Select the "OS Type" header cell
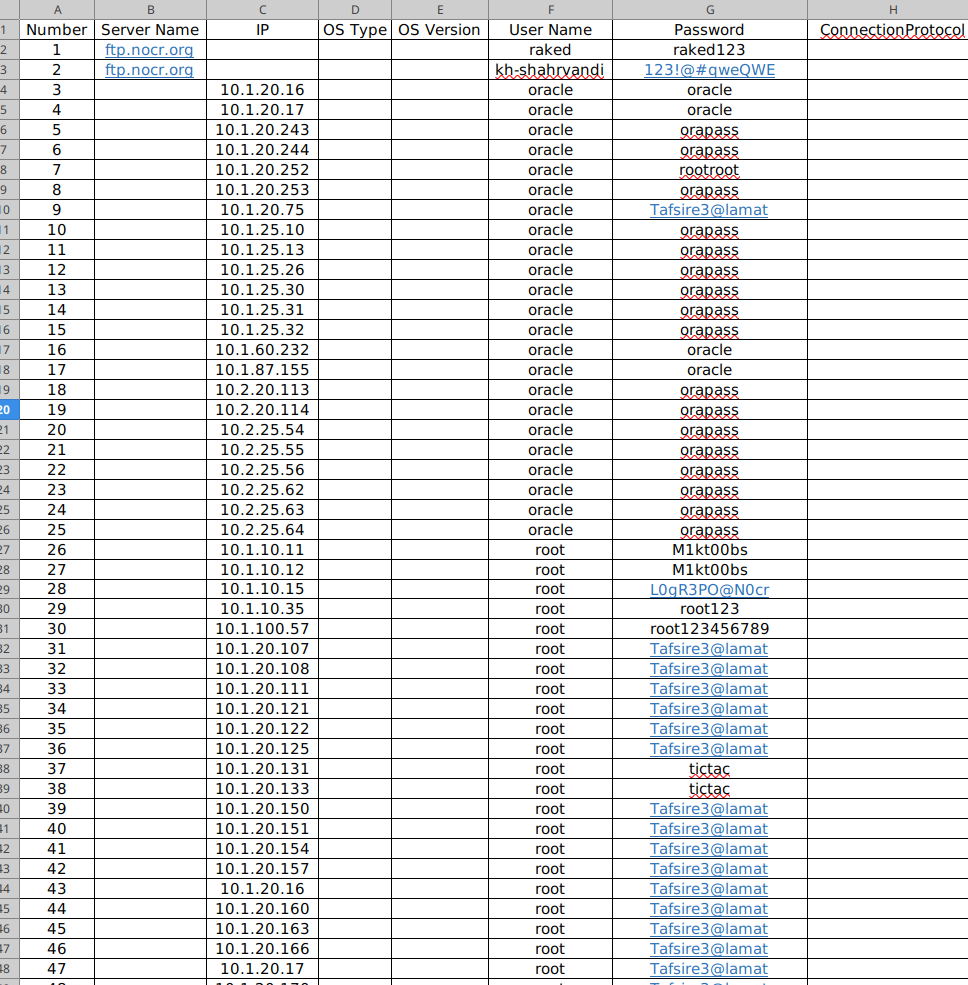968x985 pixels. point(355,30)
